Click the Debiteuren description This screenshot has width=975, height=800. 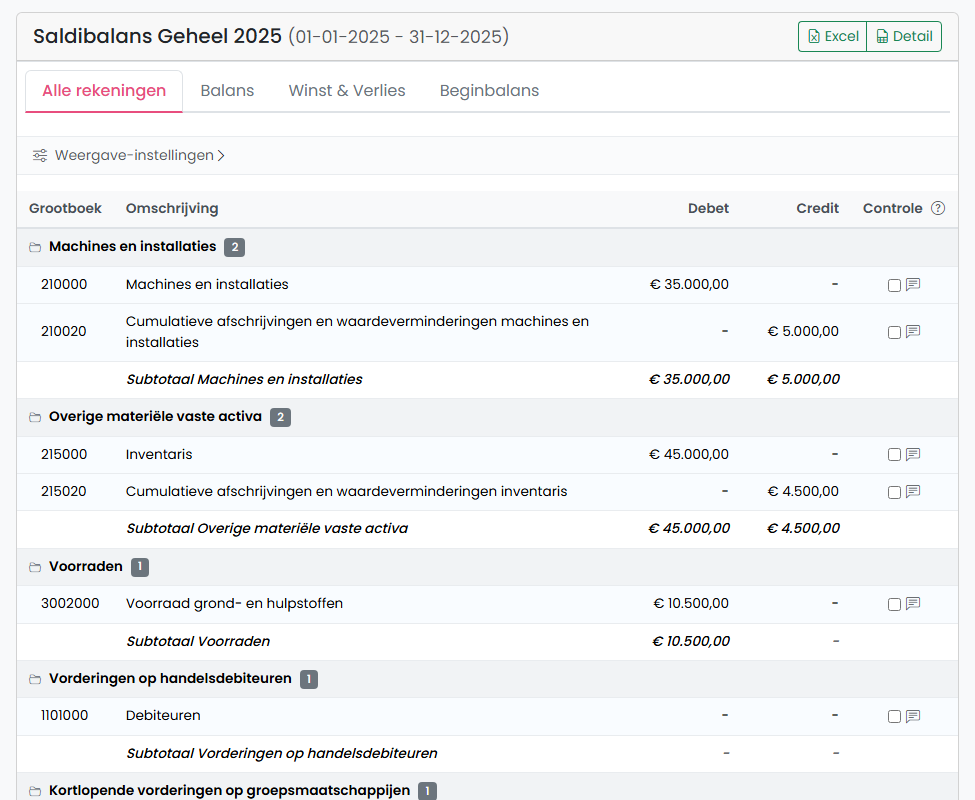163,715
